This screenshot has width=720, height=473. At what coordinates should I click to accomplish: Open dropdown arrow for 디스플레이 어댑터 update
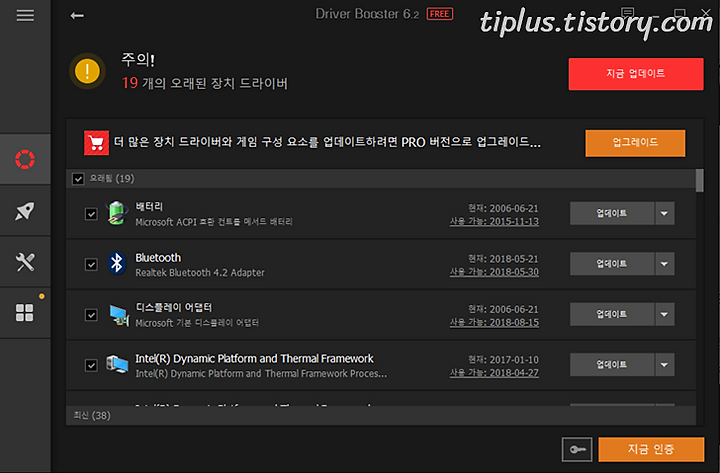pos(664,314)
